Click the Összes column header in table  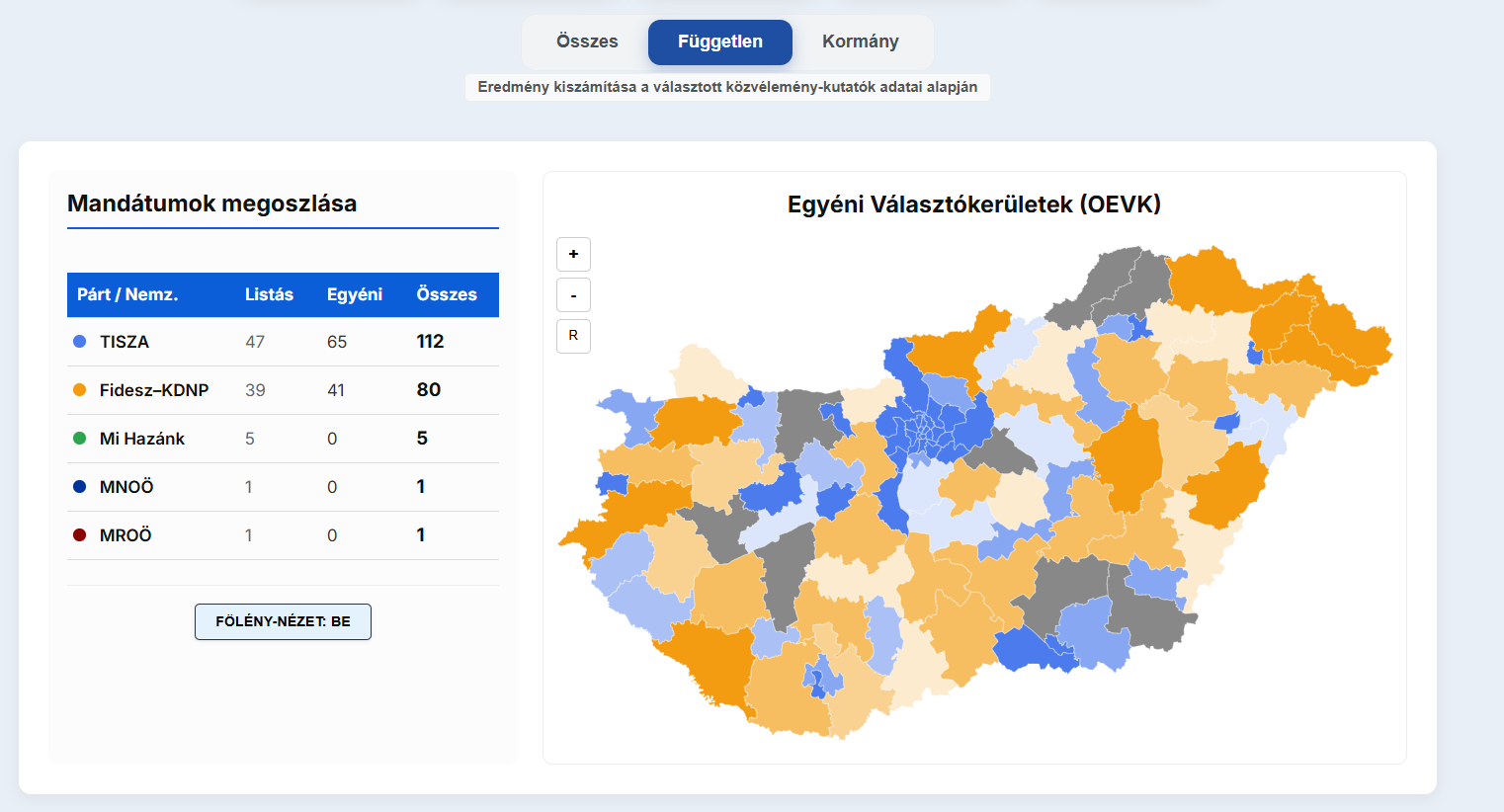447,294
